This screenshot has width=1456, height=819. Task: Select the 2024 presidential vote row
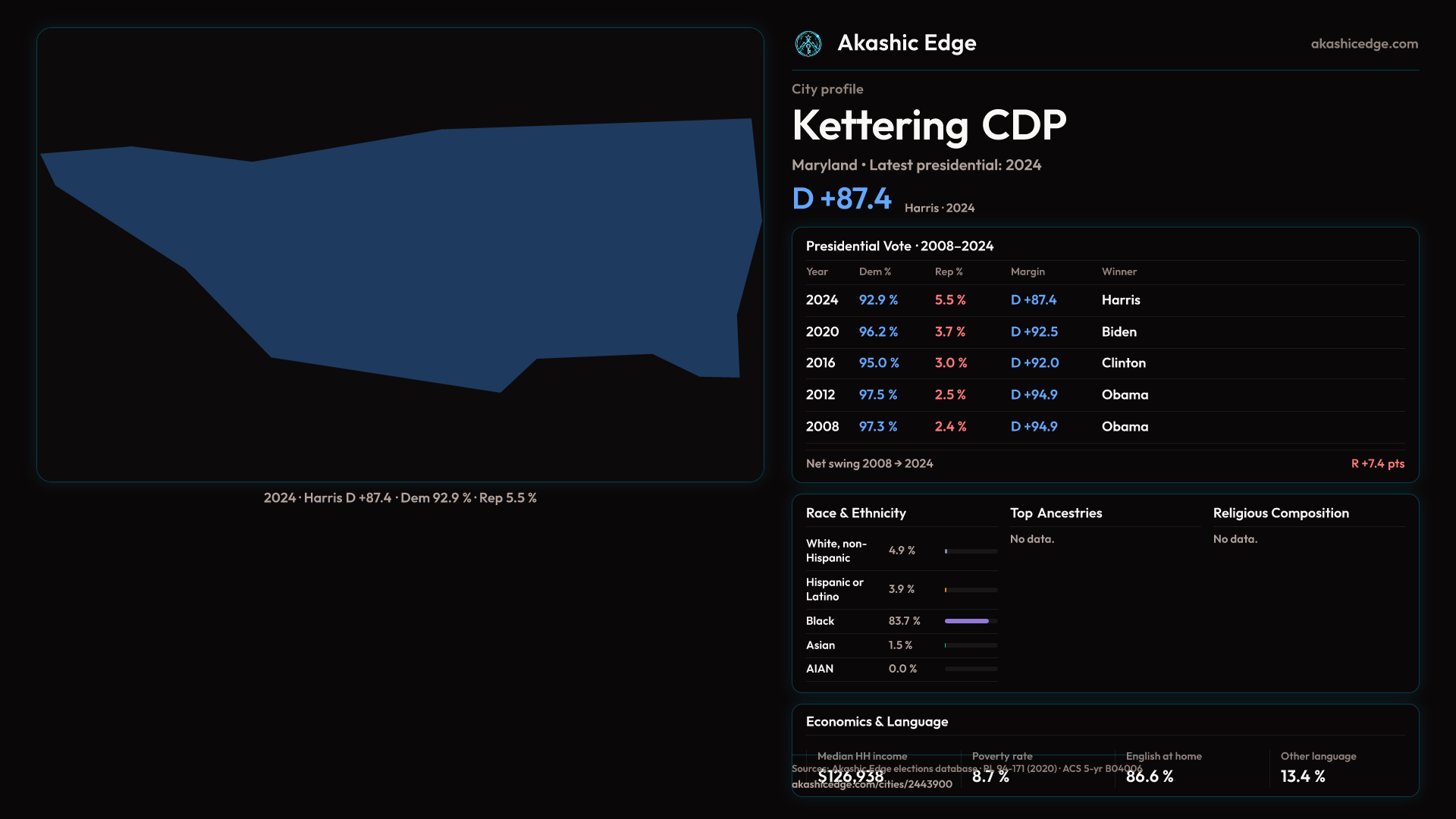point(1104,300)
